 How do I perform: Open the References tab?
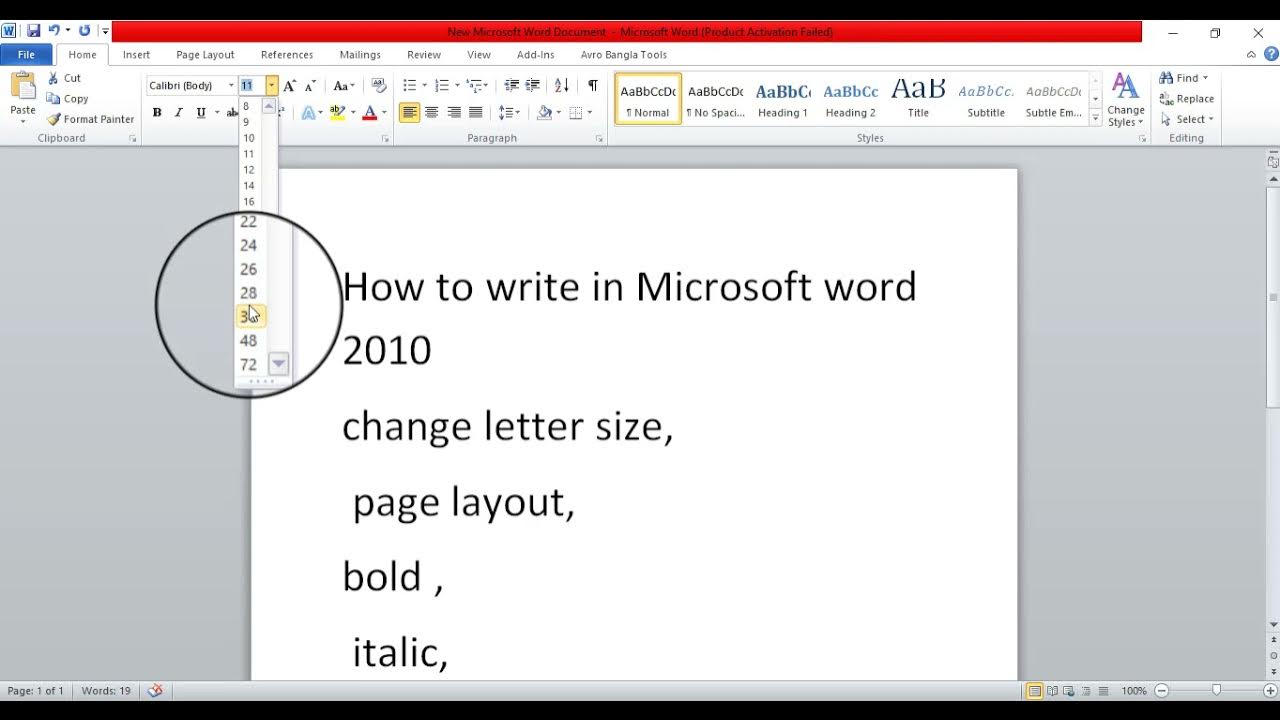[287, 55]
